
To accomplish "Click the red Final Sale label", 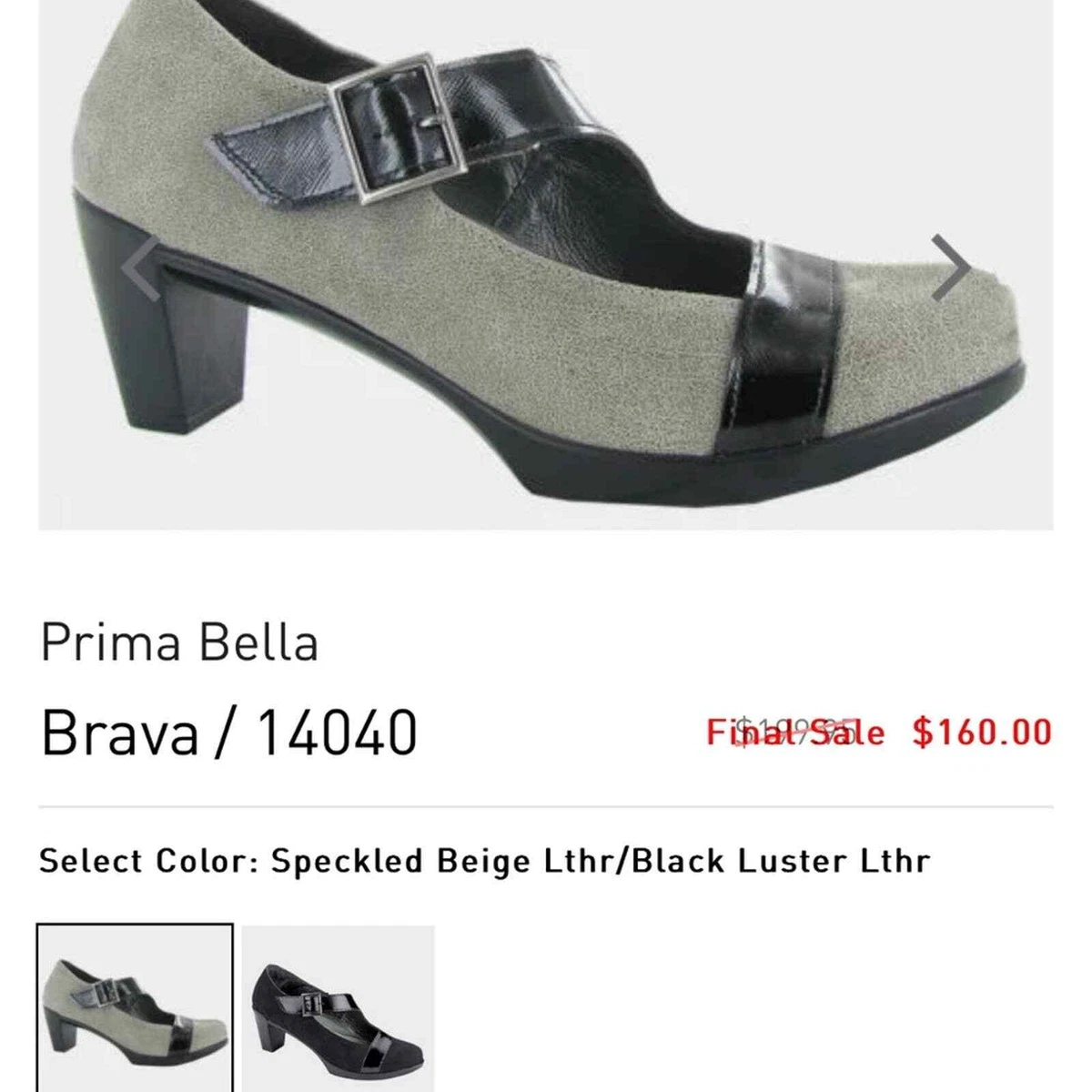I will point(795,732).
